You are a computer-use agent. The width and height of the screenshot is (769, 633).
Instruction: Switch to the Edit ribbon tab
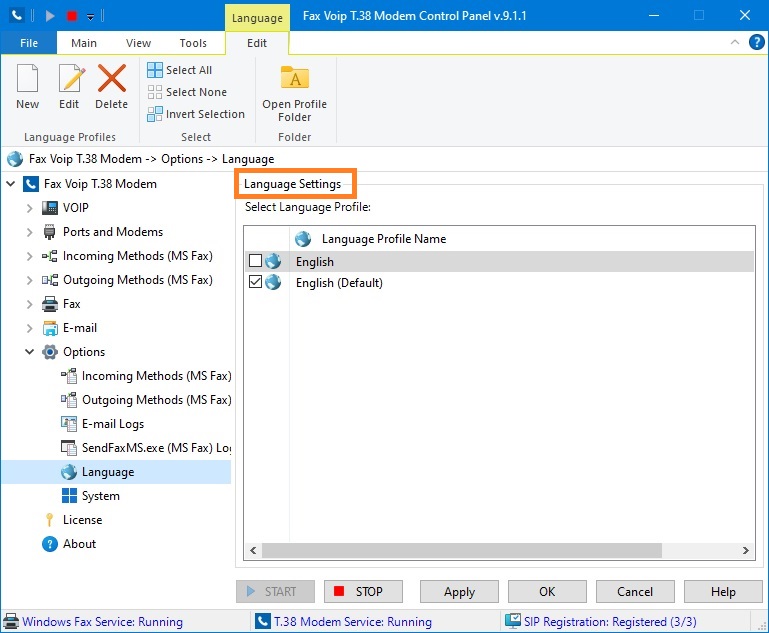tap(257, 43)
